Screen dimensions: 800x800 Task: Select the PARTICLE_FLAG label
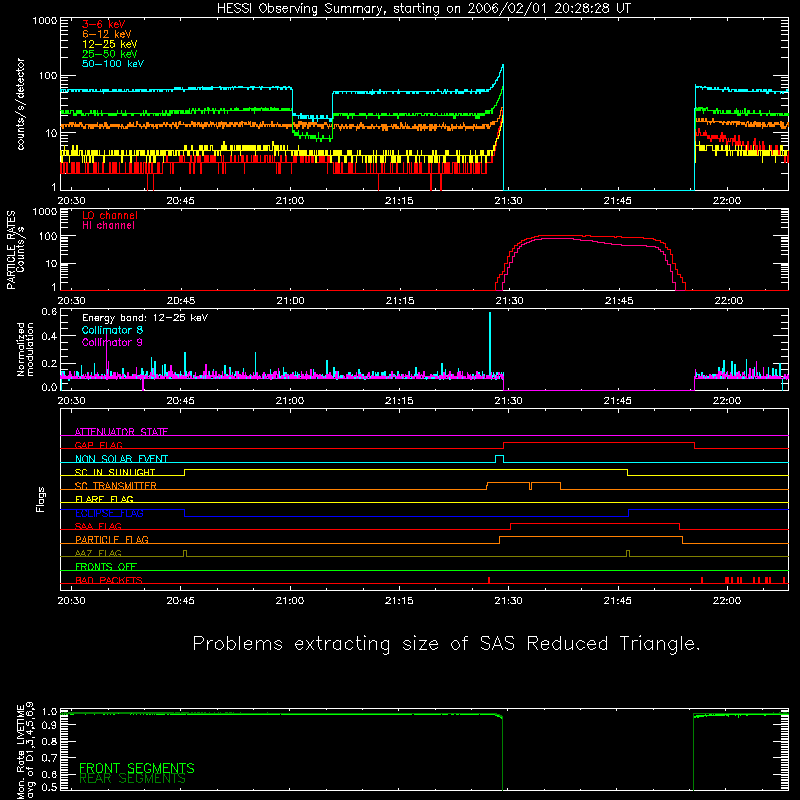coord(112,539)
